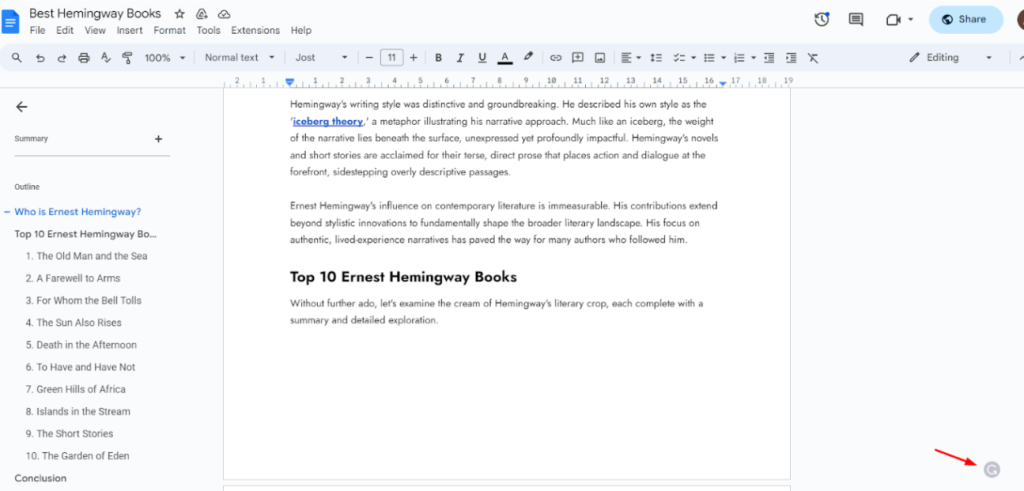Jump to Islands in the Stream
The image size is (1024, 491).
point(78,411)
